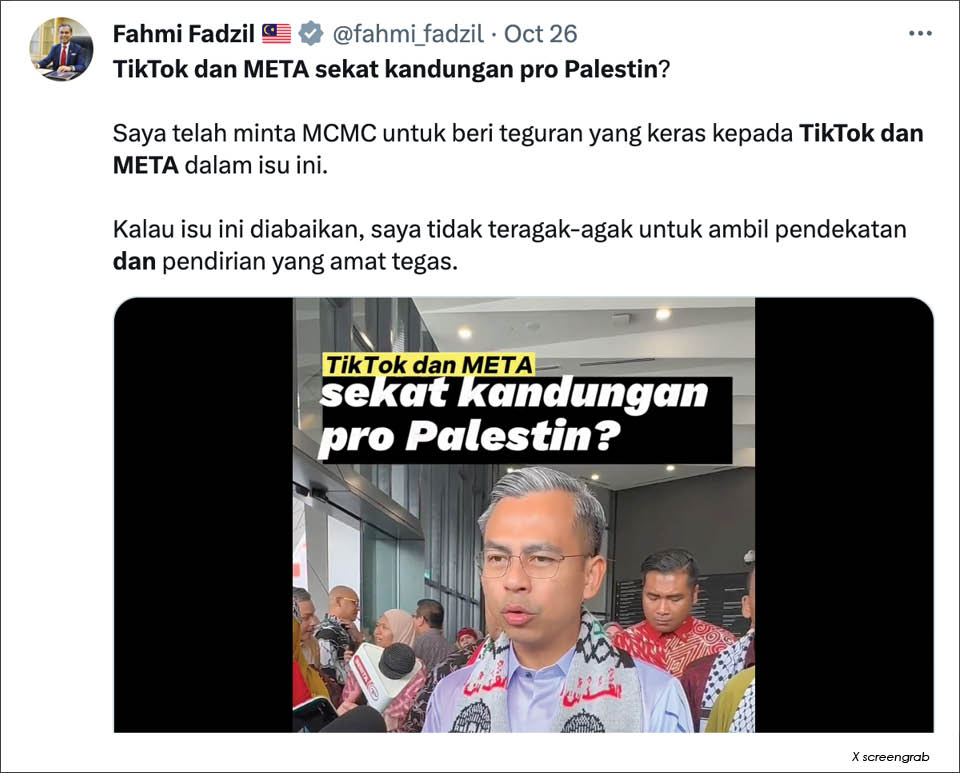This screenshot has height=773, width=960.
Task: Open the Oct 26 timestamp permalink
Action: [541, 34]
